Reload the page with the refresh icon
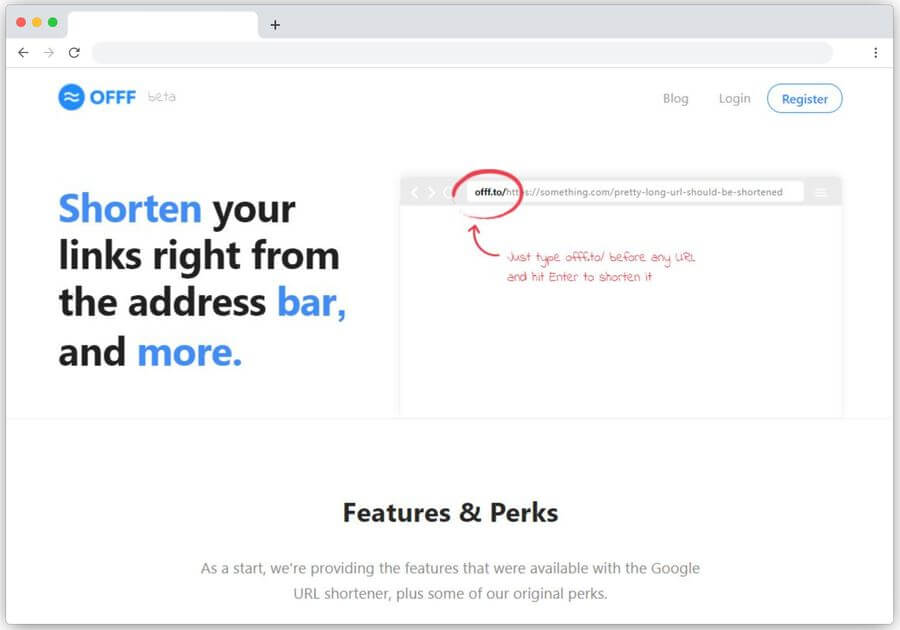Viewport: 900px width, 630px height. pos(74,53)
